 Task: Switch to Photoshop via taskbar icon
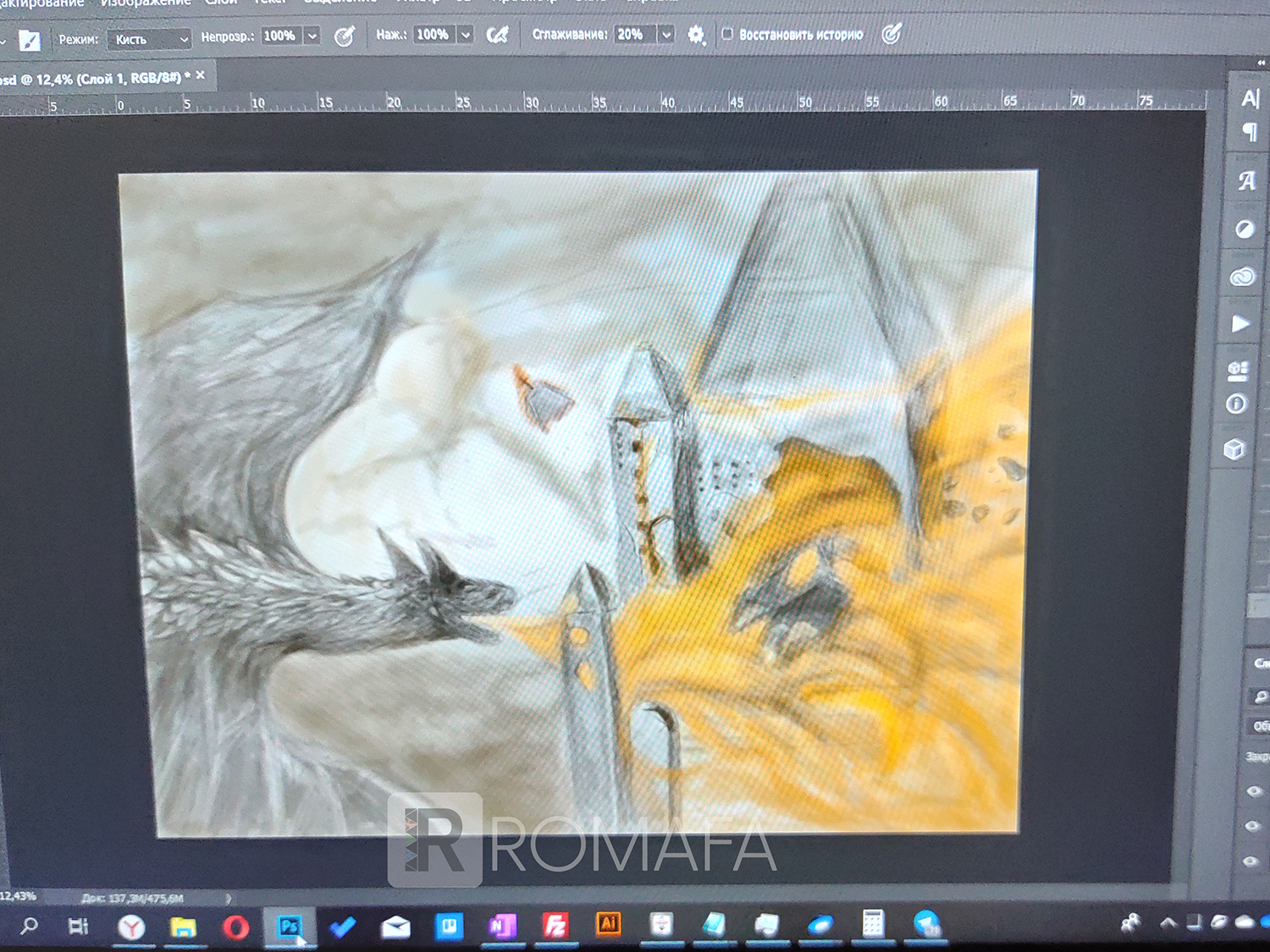pos(290,927)
